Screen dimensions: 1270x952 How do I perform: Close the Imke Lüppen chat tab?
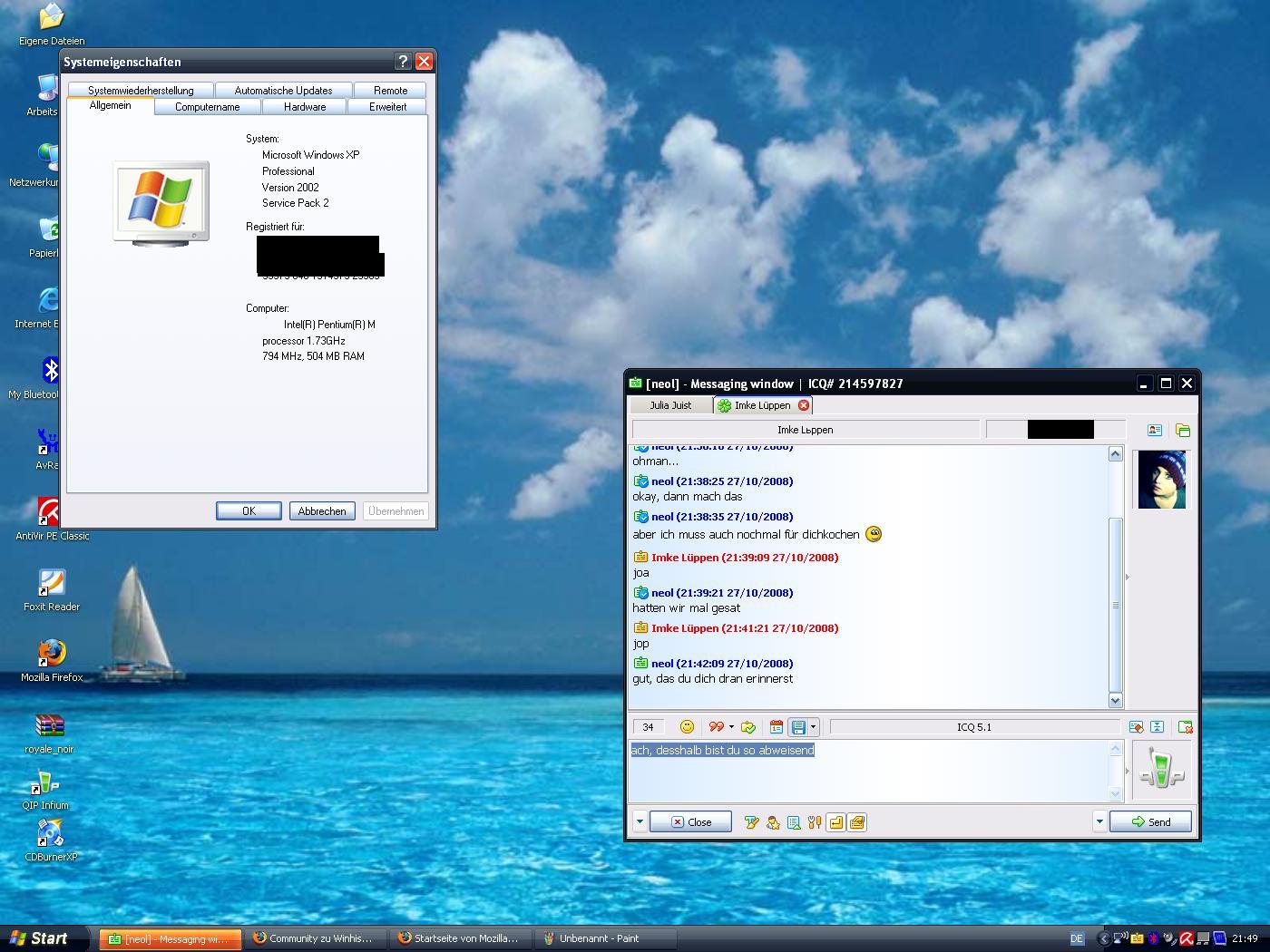click(x=803, y=405)
